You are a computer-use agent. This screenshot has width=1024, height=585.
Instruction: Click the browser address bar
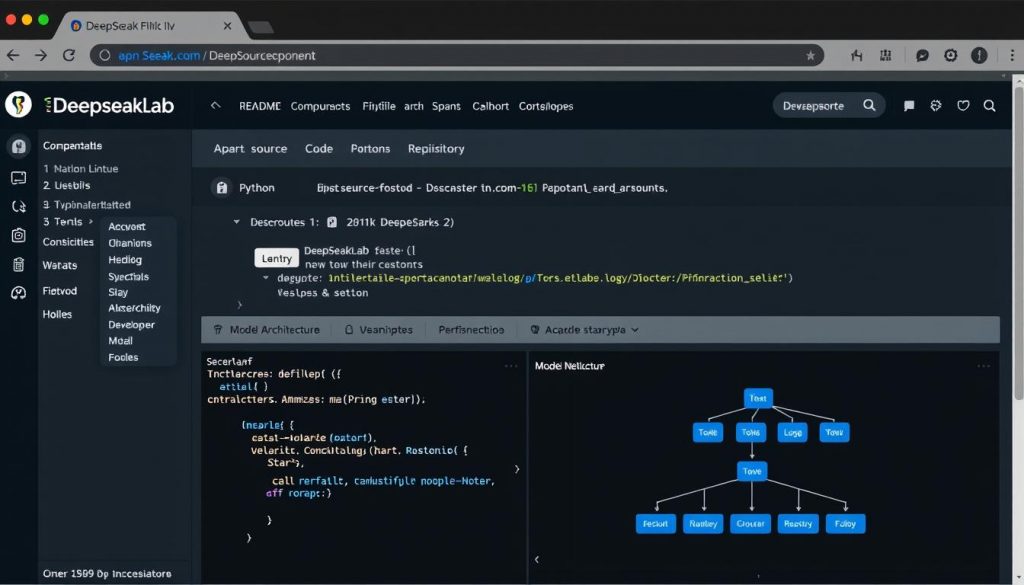[456, 55]
